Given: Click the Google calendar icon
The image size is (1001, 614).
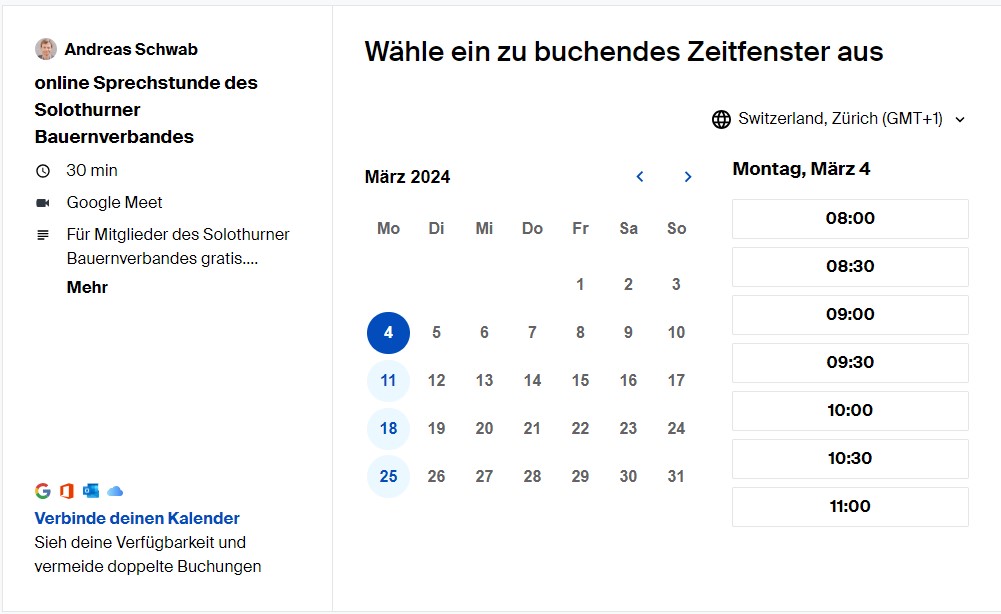Looking at the screenshot, I should [x=43, y=491].
